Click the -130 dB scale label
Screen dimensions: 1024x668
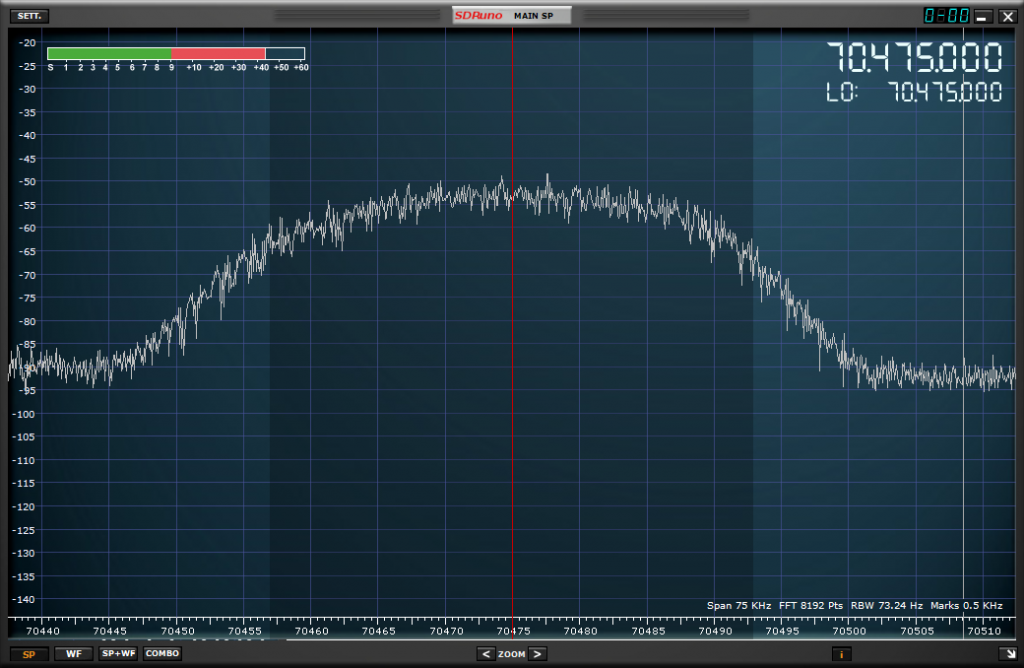pos(24,553)
